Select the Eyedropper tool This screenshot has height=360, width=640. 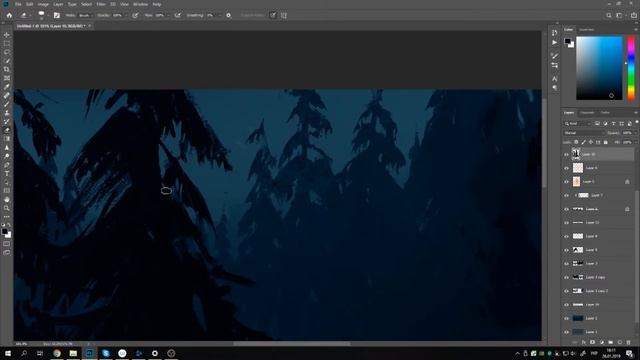click(7, 87)
